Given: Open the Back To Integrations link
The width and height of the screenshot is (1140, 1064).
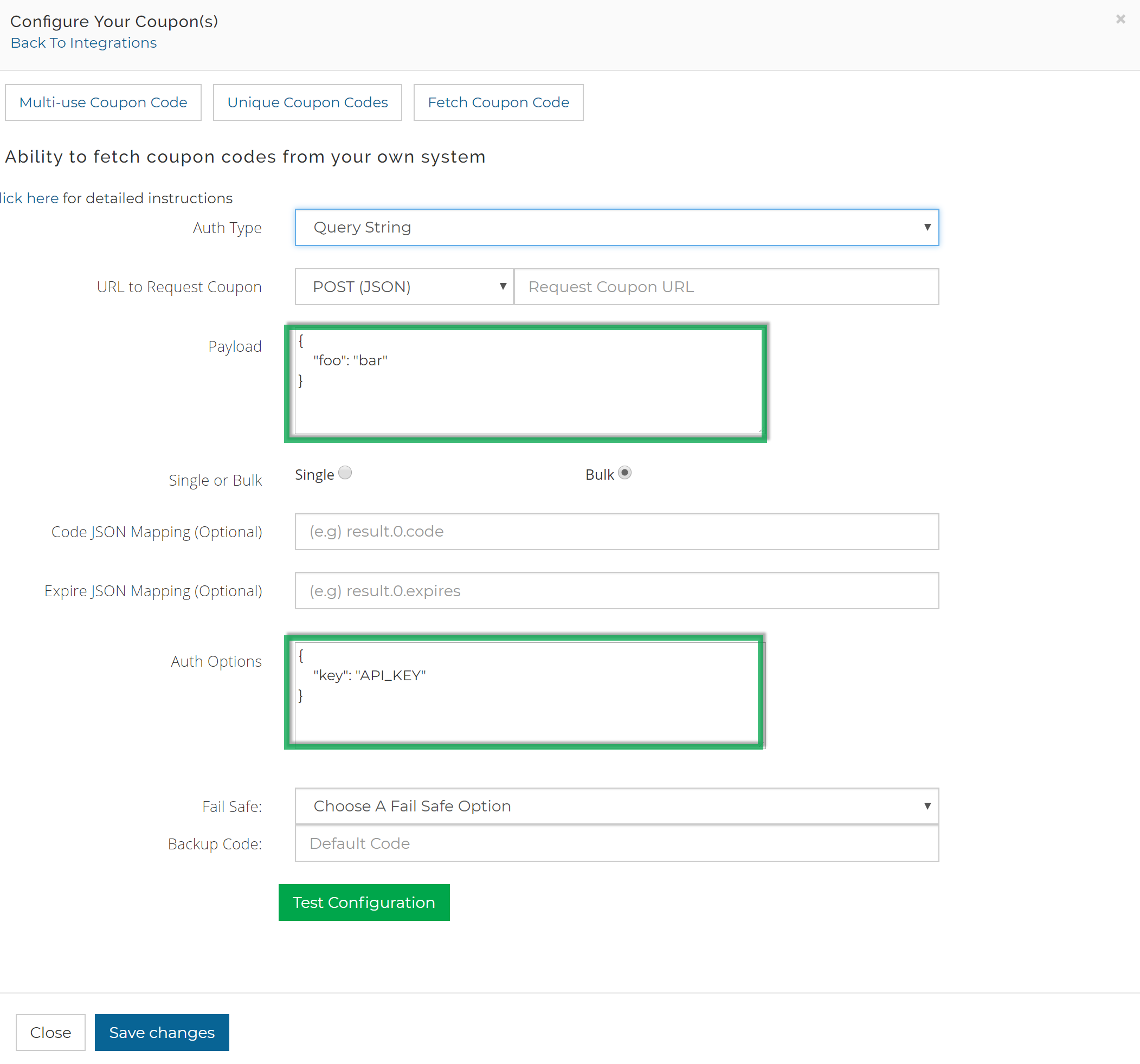Looking at the screenshot, I should click(x=83, y=42).
